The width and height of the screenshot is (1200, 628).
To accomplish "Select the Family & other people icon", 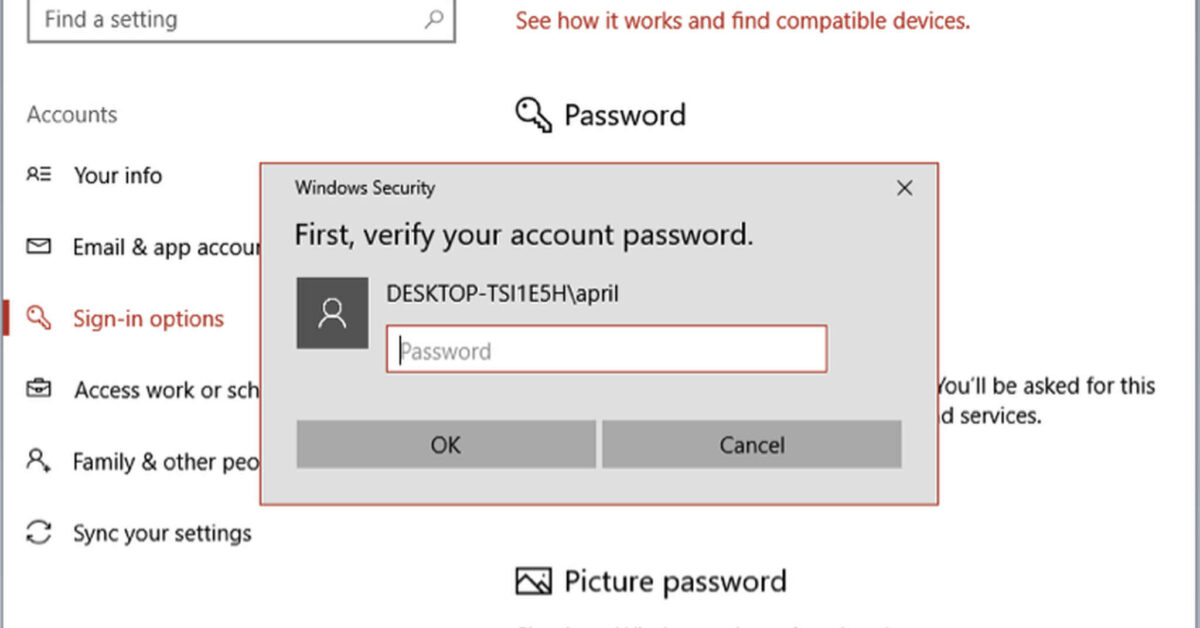I will point(38,461).
